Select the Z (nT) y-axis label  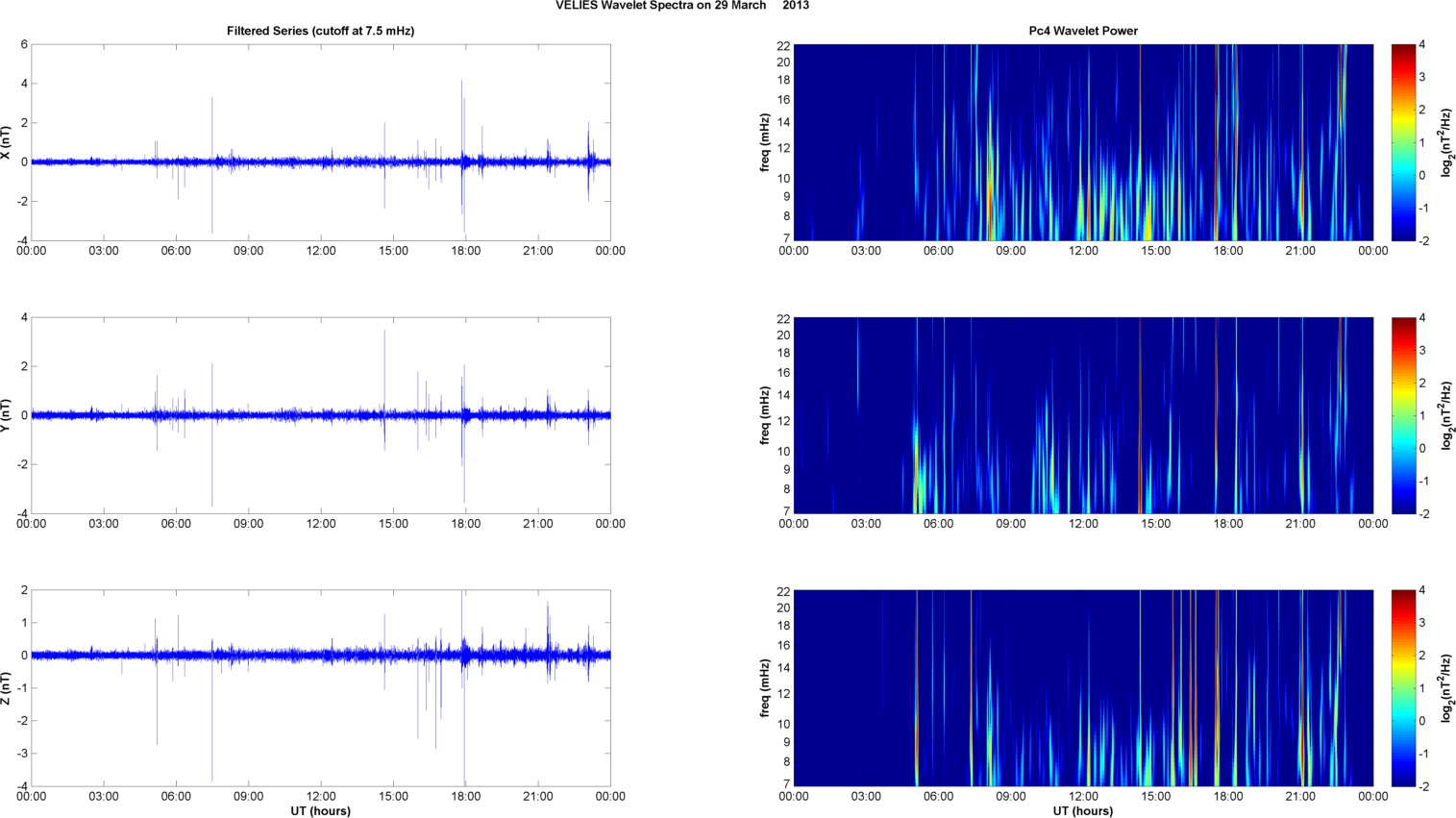click(x=7, y=688)
